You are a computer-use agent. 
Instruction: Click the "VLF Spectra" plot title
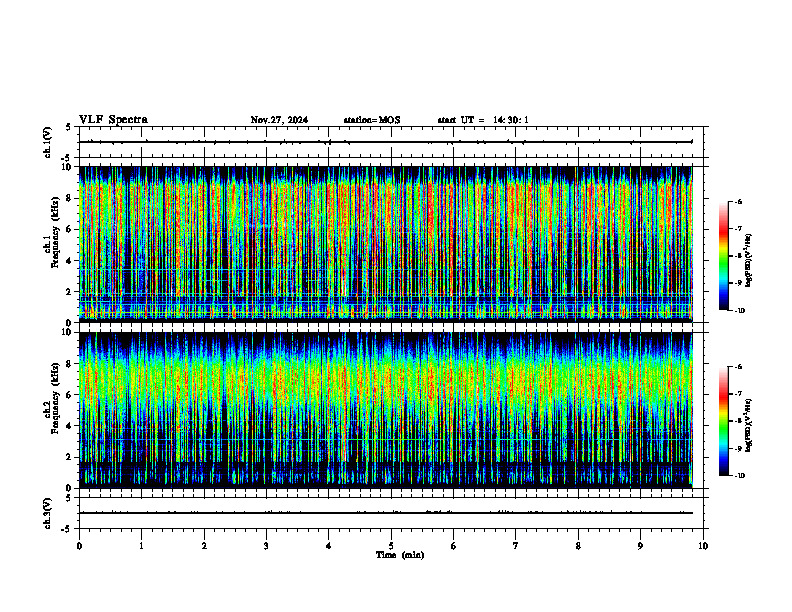(113, 120)
